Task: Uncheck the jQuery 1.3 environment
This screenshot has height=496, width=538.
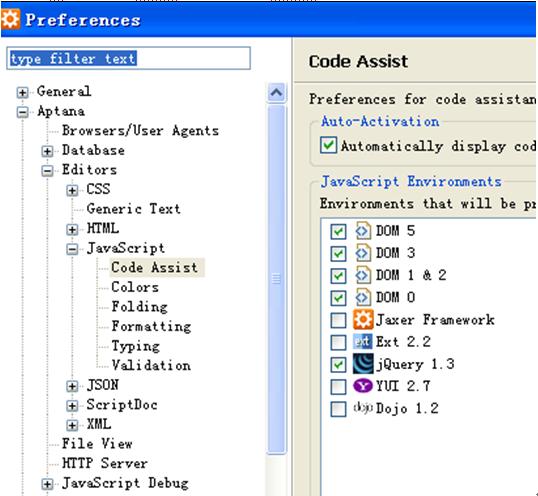Action: 338,365
